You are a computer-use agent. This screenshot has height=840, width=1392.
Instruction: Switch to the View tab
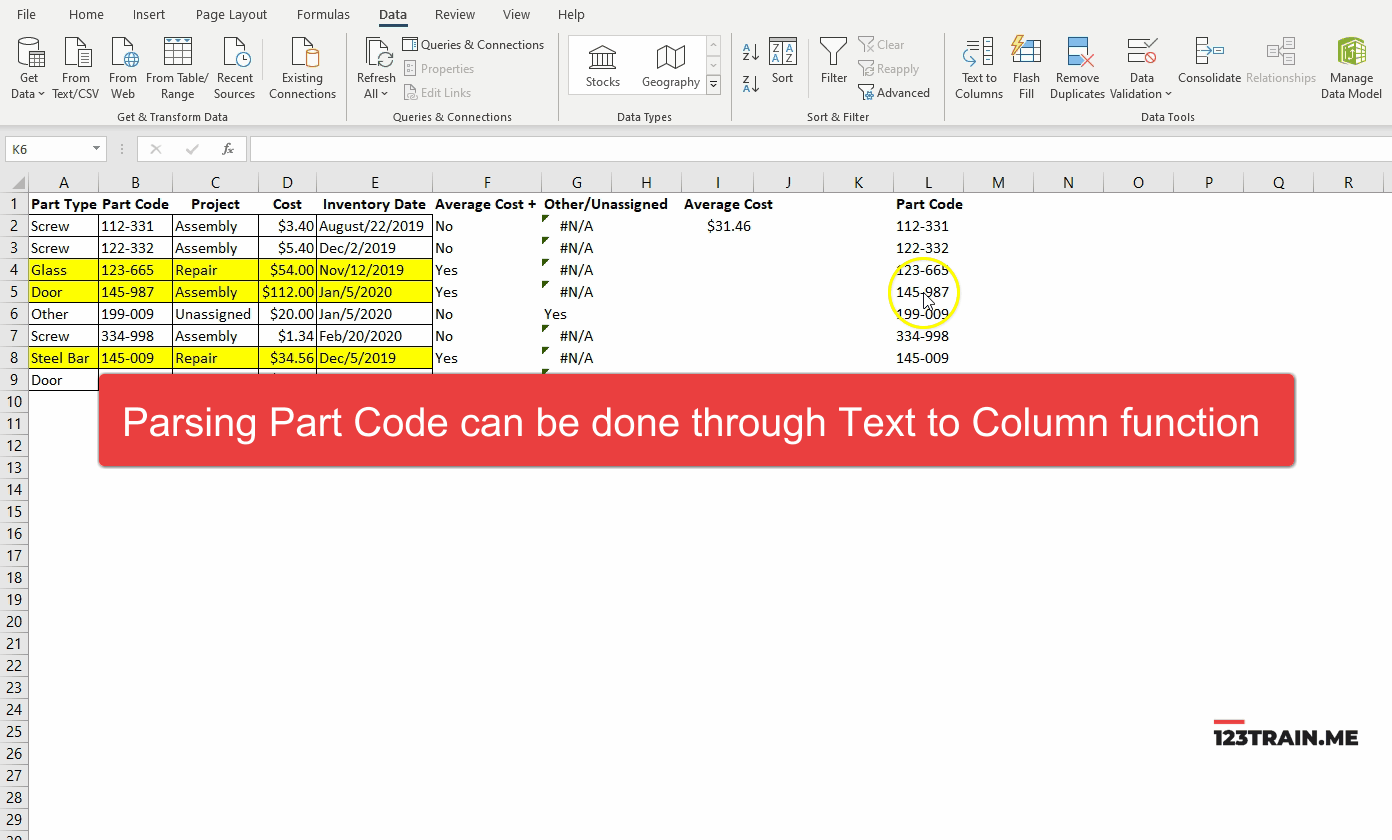[516, 14]
